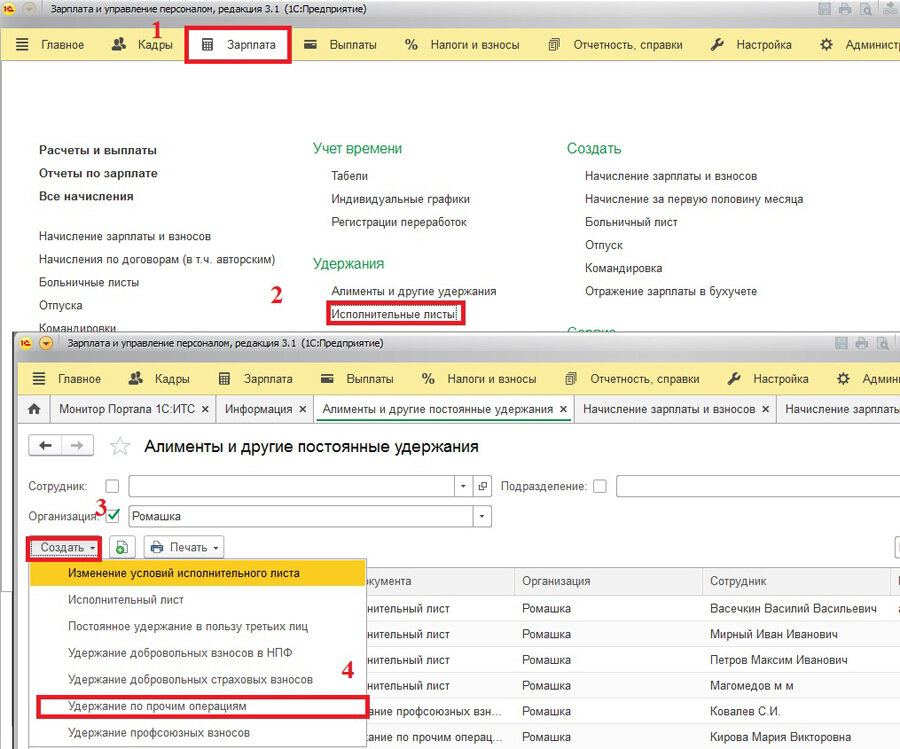Select Постоянное удержание в пользу третьих лиц
900x749 pixels.
coord(197,626)
